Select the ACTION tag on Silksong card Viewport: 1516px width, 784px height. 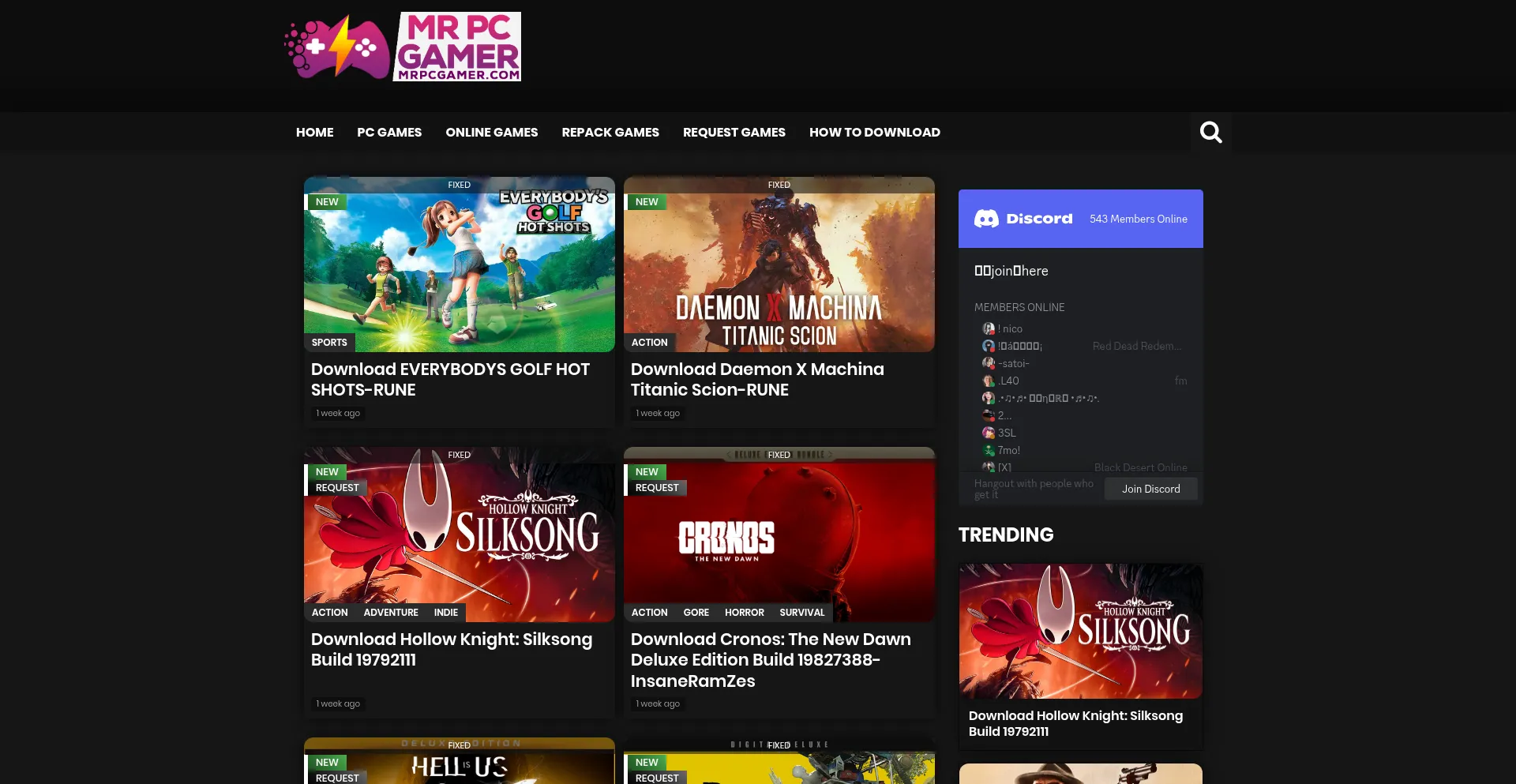(x=330, y=613)
